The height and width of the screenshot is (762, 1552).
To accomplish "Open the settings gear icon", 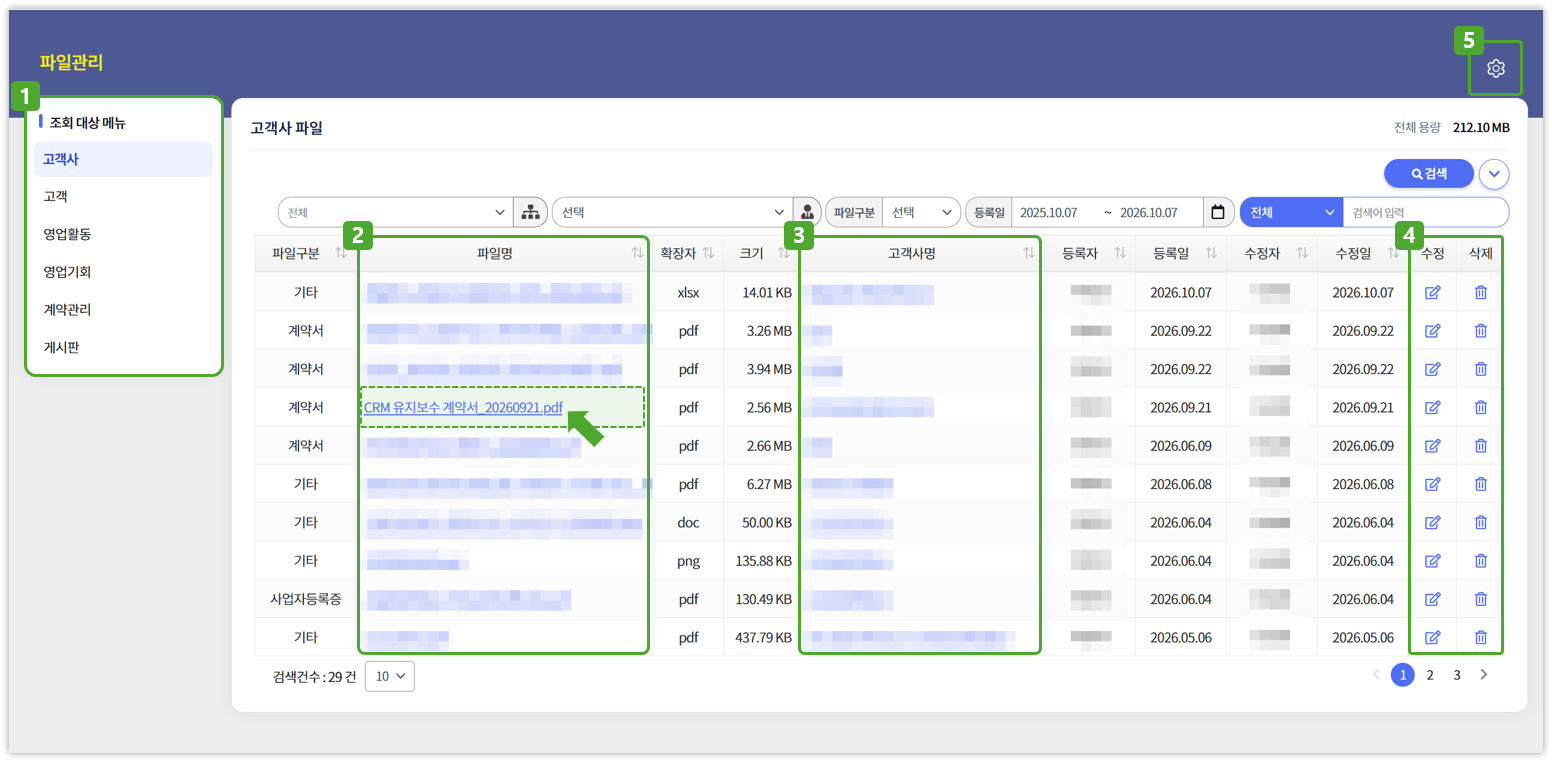I will [1495, 68].
